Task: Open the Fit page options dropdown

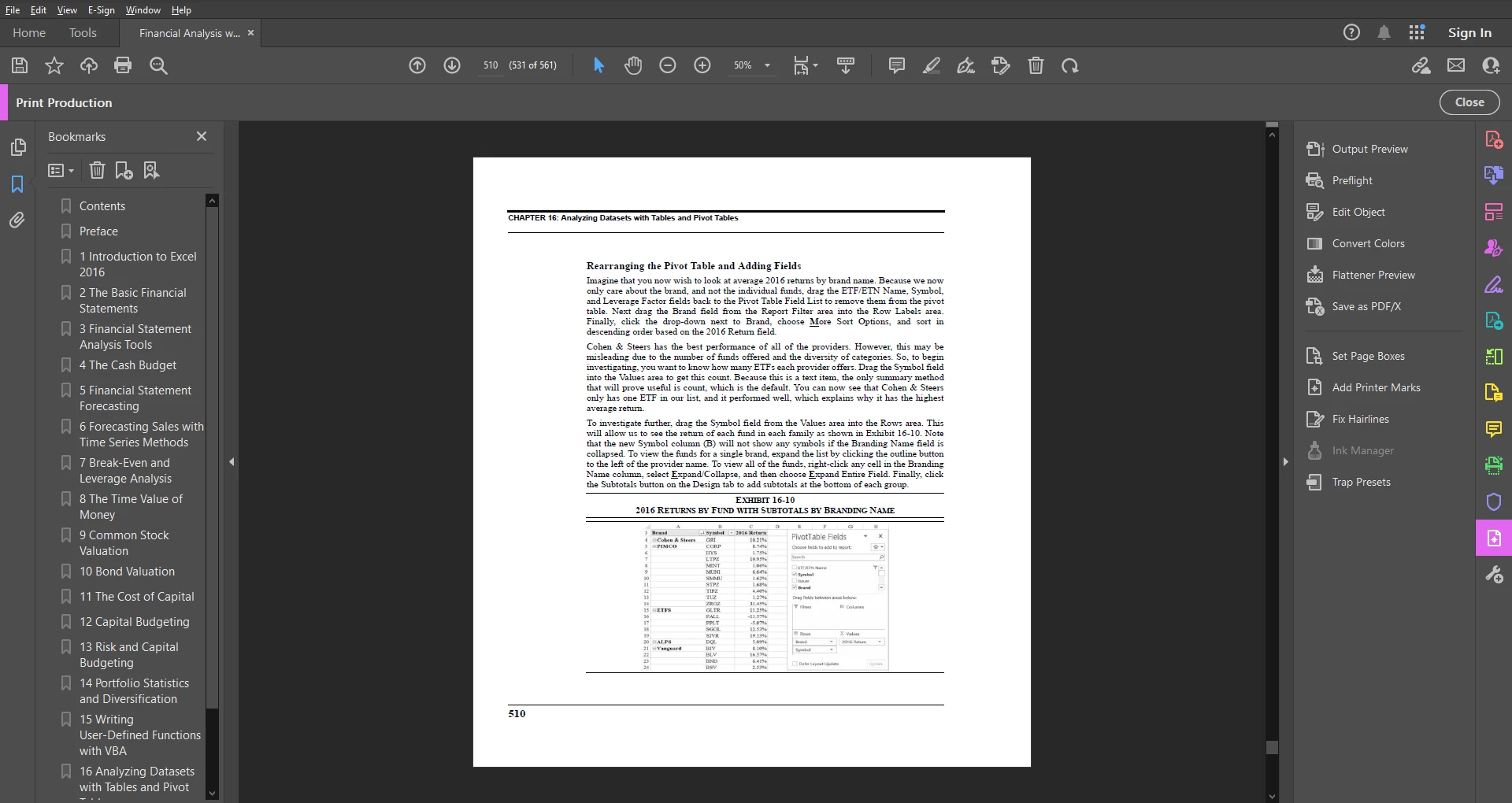Action: tap(806, 65)
